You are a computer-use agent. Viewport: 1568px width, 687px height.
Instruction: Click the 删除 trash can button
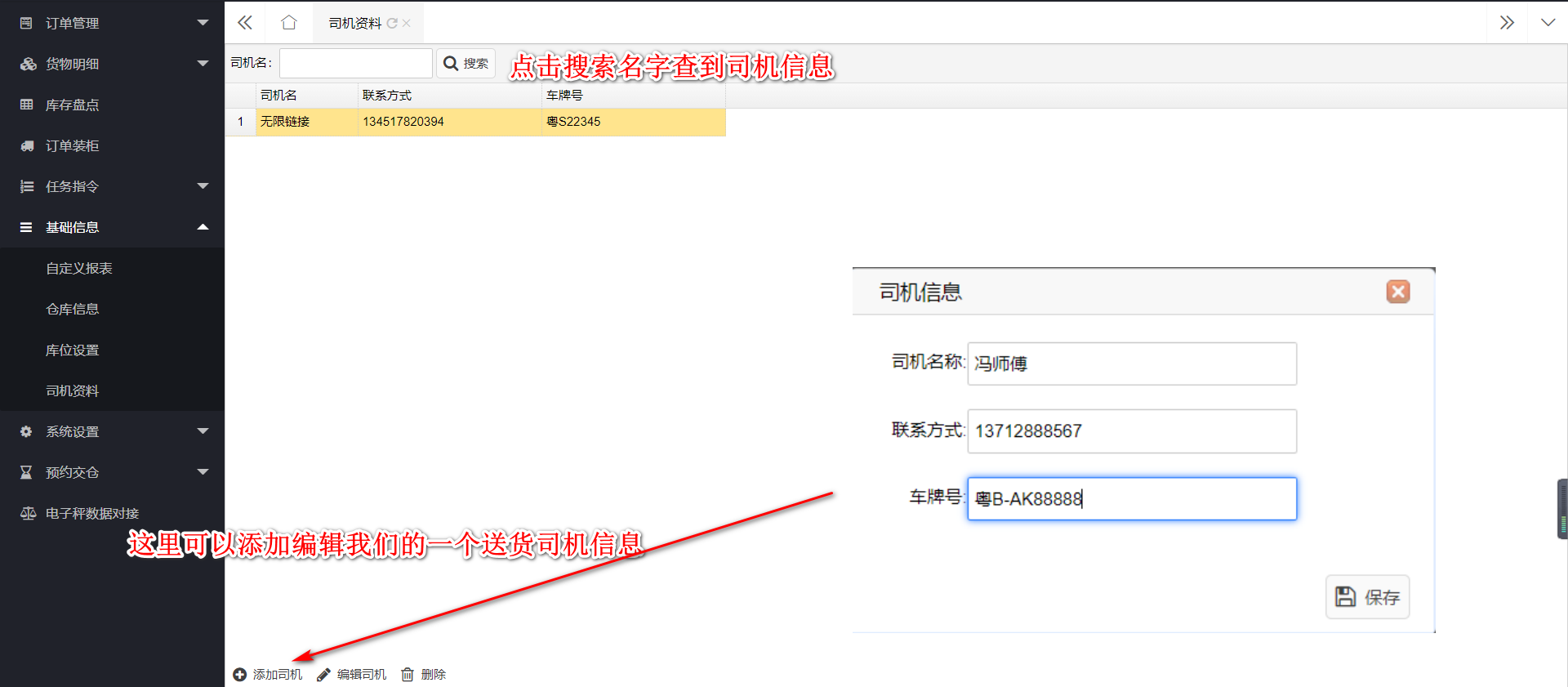click(423, 675)
